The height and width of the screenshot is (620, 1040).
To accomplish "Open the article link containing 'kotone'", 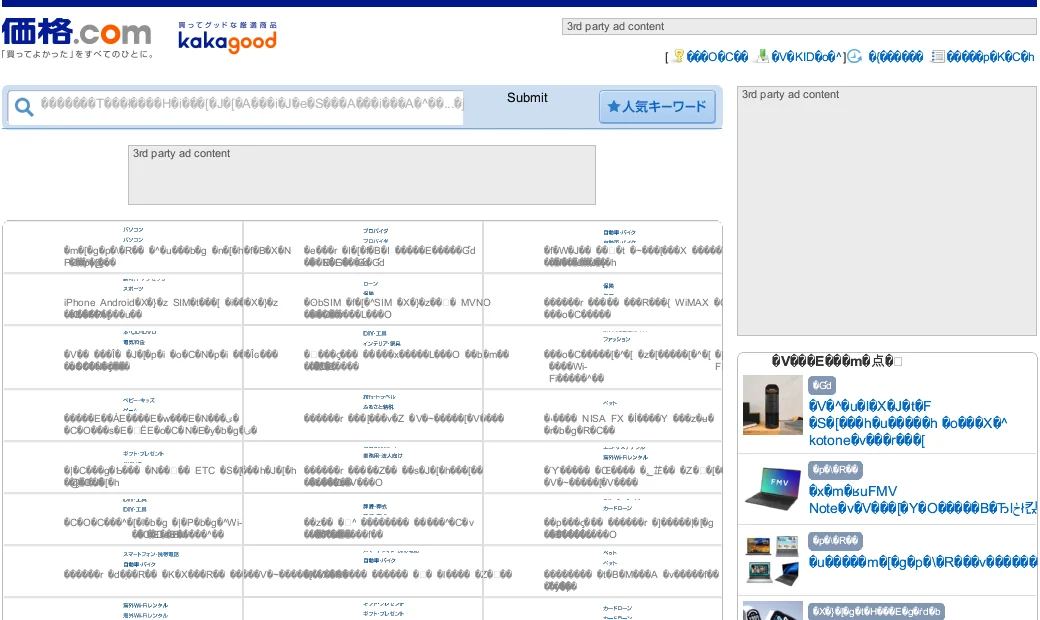I will pyautogui.click(x=907, y=423).
